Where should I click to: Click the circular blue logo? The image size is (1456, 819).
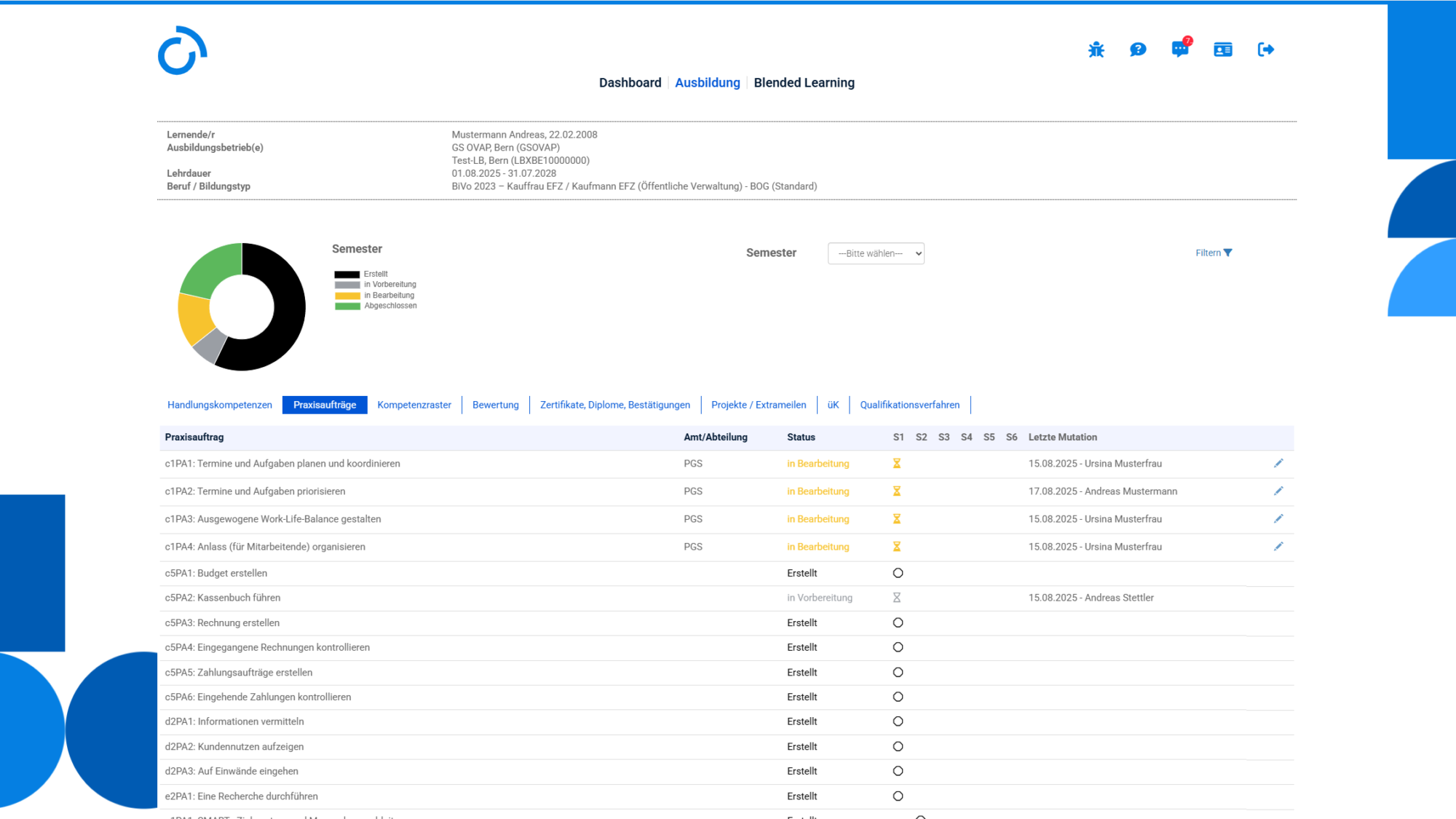(x=183, y=51)
